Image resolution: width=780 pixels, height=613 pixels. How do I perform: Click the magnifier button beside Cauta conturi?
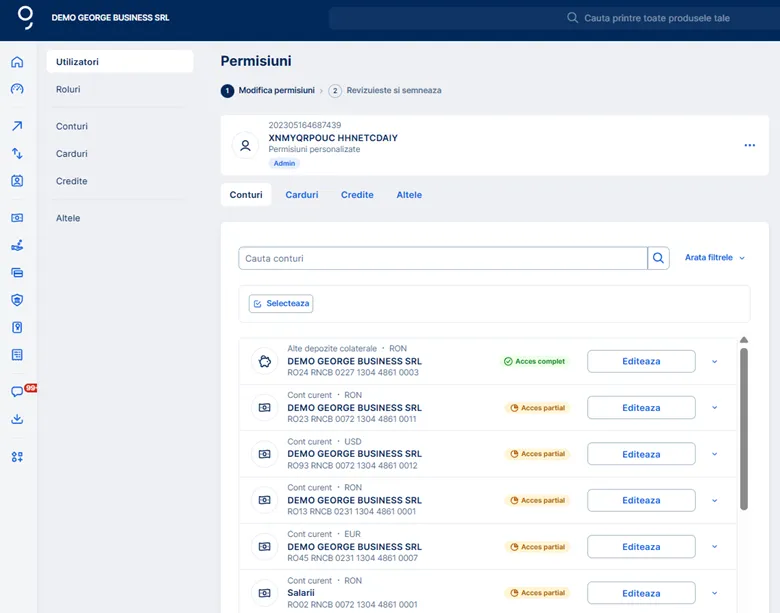point(659,258)
